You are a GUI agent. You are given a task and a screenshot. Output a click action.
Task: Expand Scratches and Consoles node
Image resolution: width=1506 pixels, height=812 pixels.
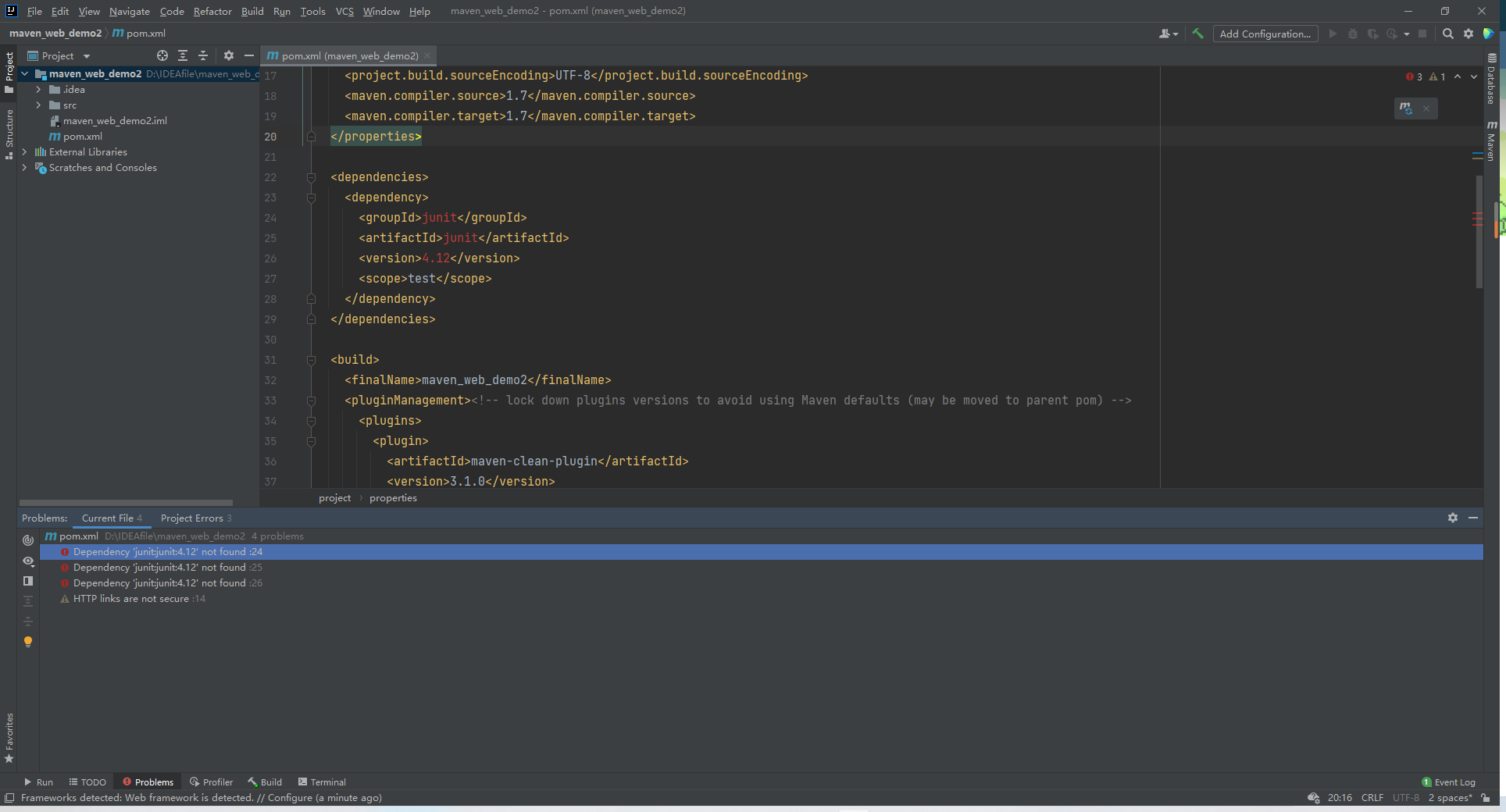coord(25,168)
